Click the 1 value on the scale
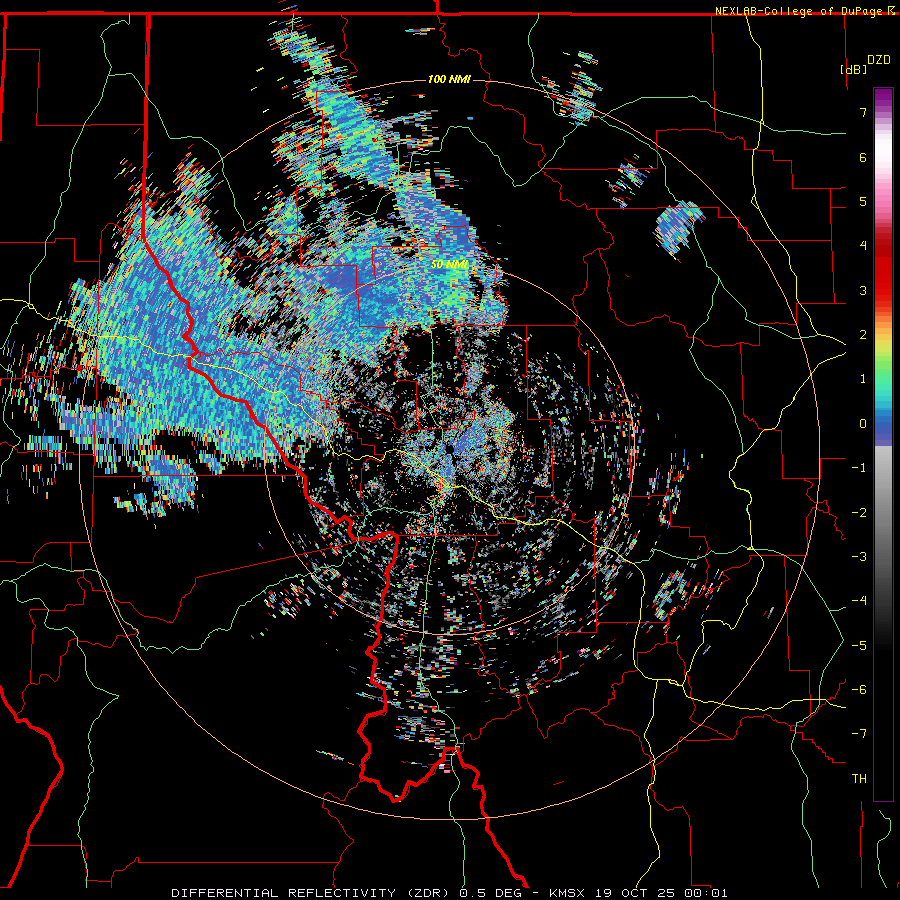The height and width of the screenshot is (900, 900). pos(863,379)
